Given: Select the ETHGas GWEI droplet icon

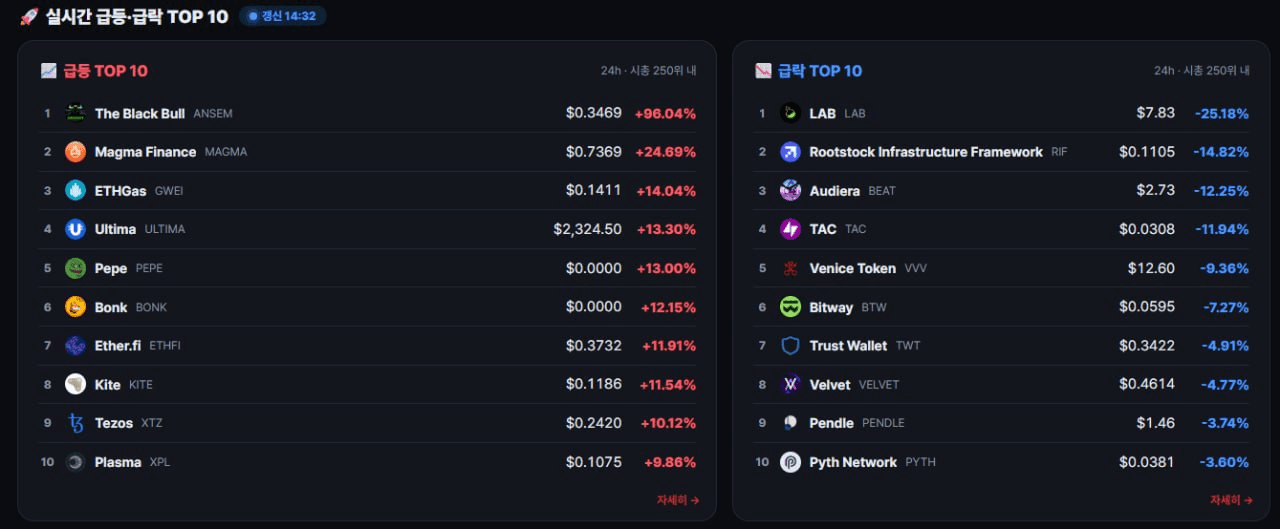Looking at the screenshot, I should click(75, 190).
